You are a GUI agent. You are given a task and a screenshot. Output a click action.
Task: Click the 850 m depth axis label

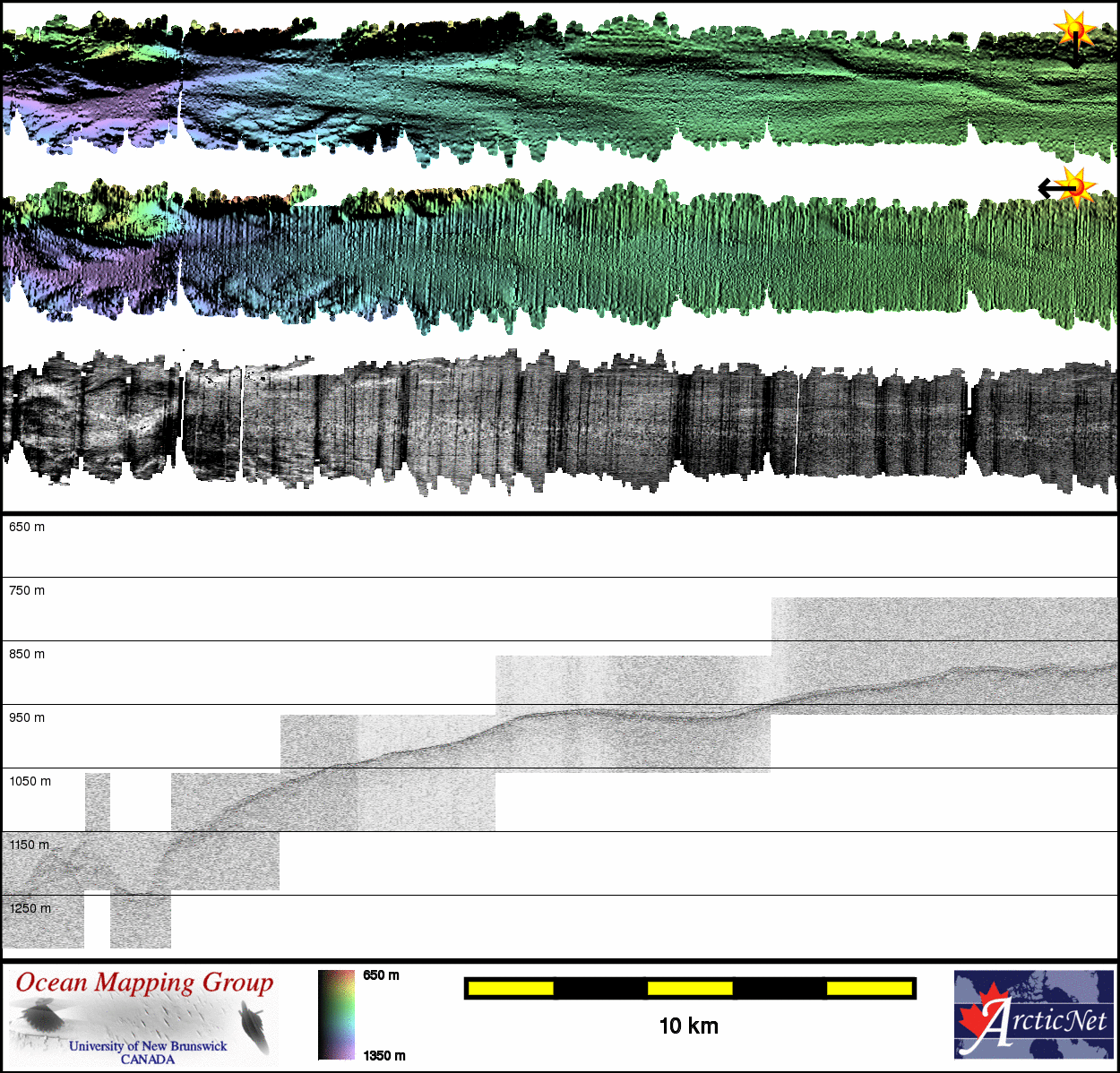point(27,654)
